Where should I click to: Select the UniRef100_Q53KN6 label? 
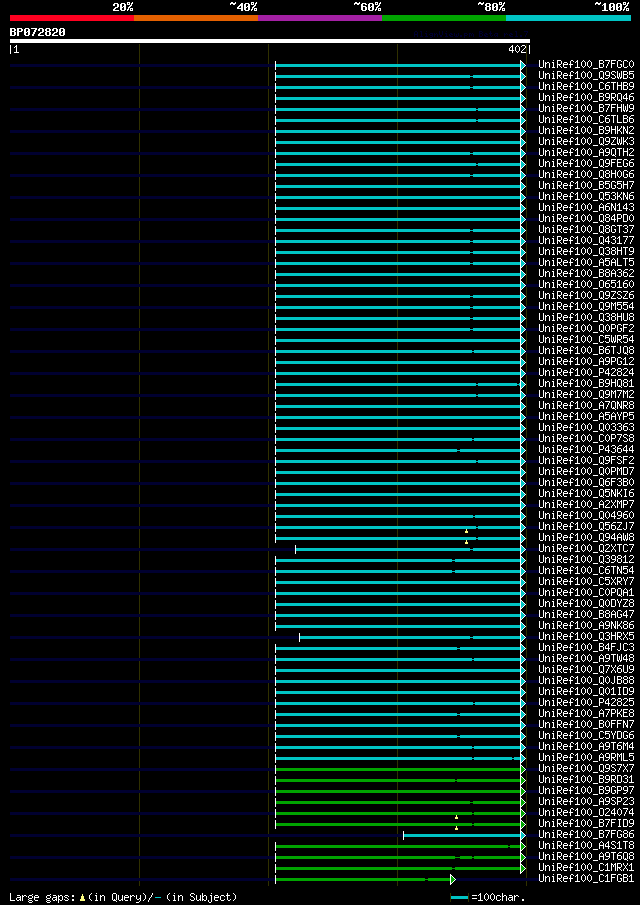(x=586, y=196)
